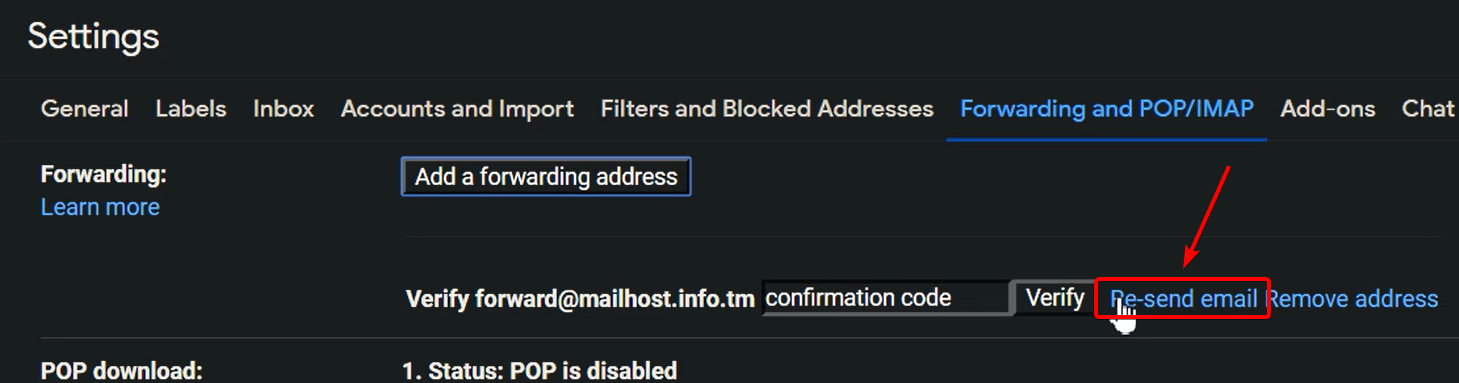Switch to the Labels tab
Screen dimensions: 1459x383
191,109
